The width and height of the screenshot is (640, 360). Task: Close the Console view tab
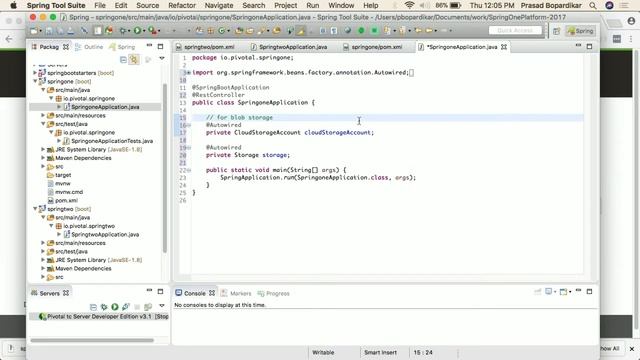[x=212, y=293]
